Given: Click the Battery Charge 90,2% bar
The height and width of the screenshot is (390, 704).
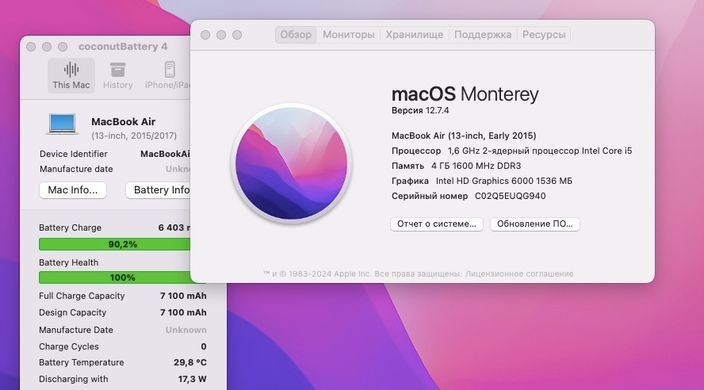Looking at the screenshot, I should (114, 244).
